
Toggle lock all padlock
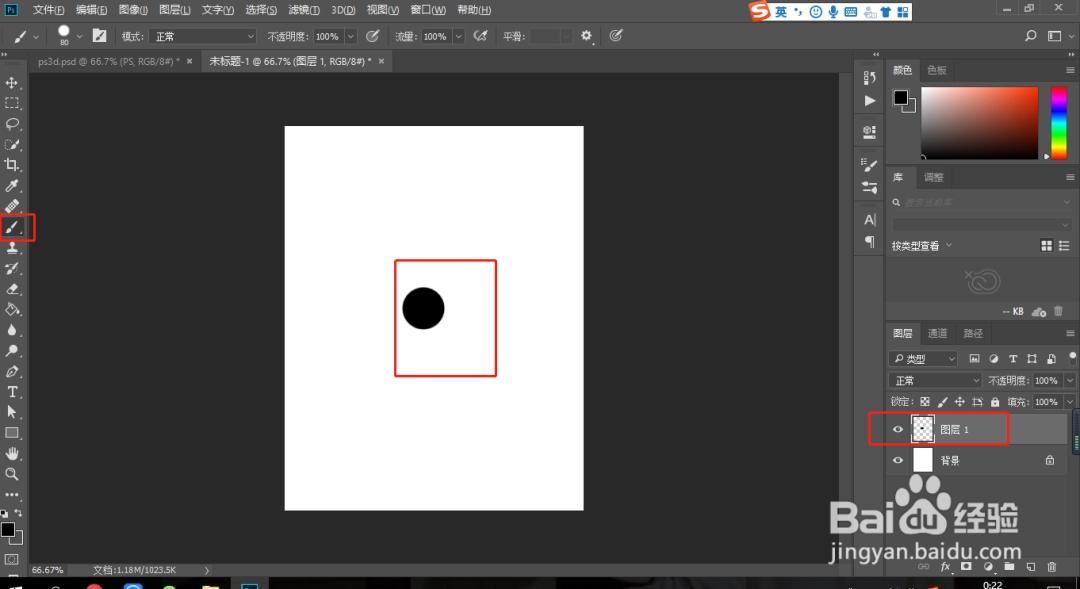[x=995, y=402]
